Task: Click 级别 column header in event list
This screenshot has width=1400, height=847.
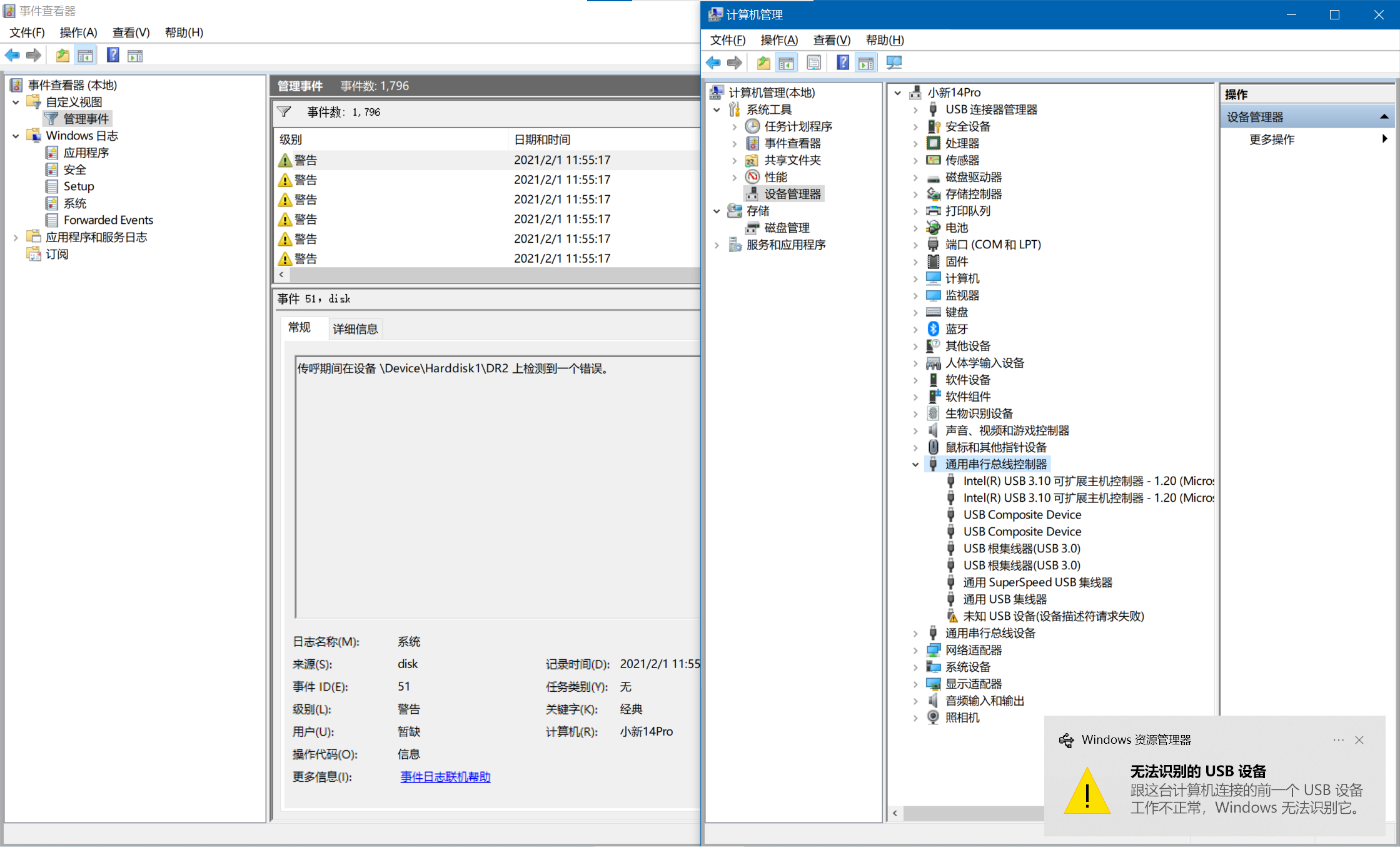Action: pyautogui.click(x=391, y=139)
